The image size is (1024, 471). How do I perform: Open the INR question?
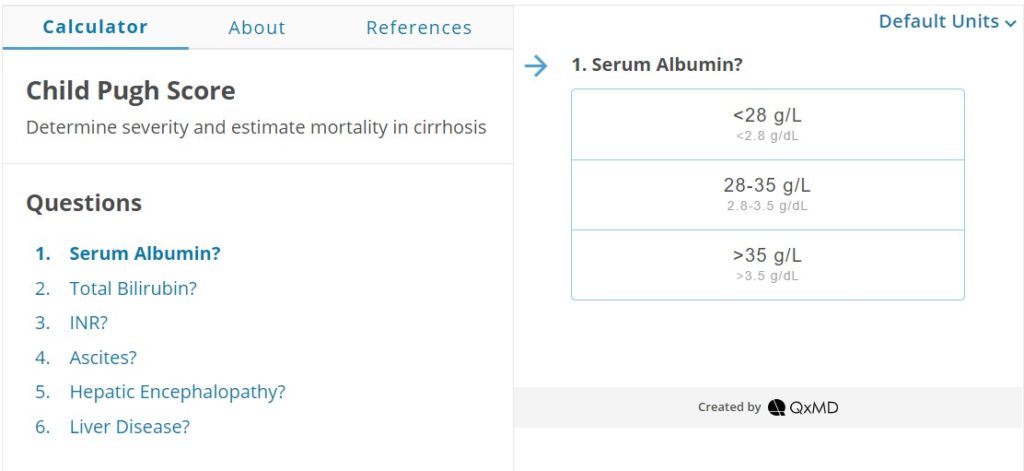tap(89, 323)
